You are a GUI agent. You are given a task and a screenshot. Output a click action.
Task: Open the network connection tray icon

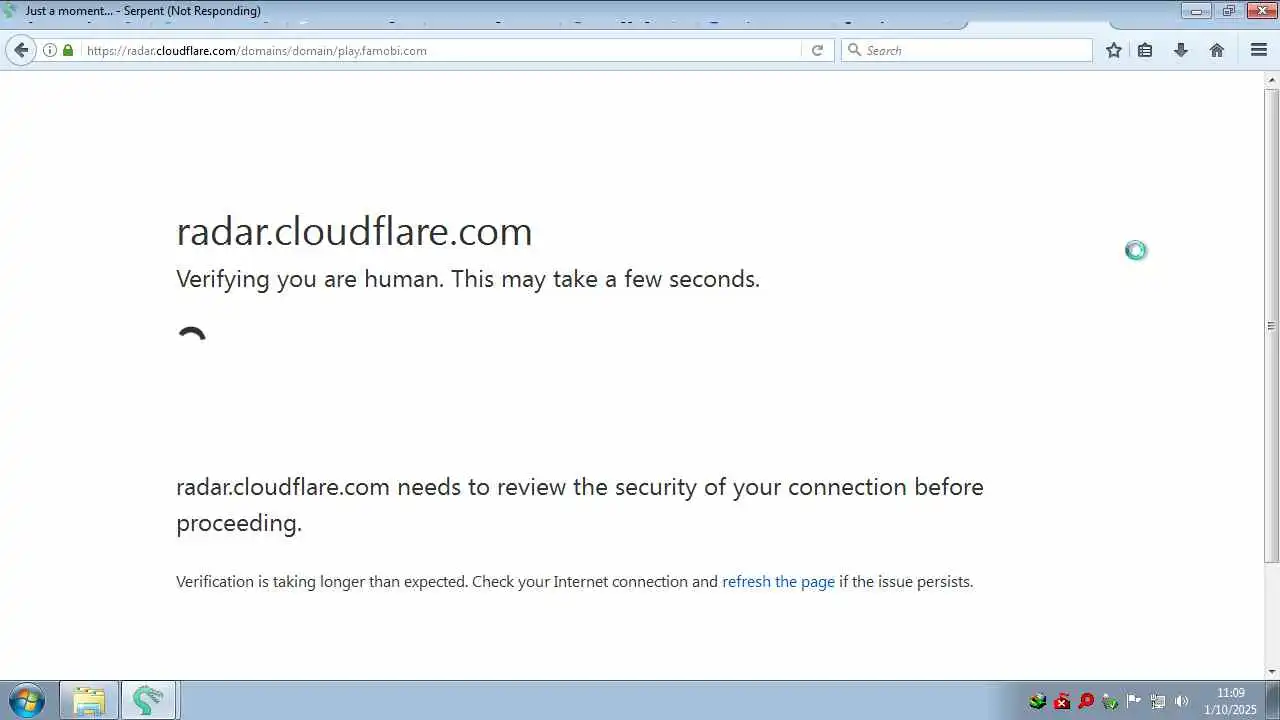click(1158, 701)
